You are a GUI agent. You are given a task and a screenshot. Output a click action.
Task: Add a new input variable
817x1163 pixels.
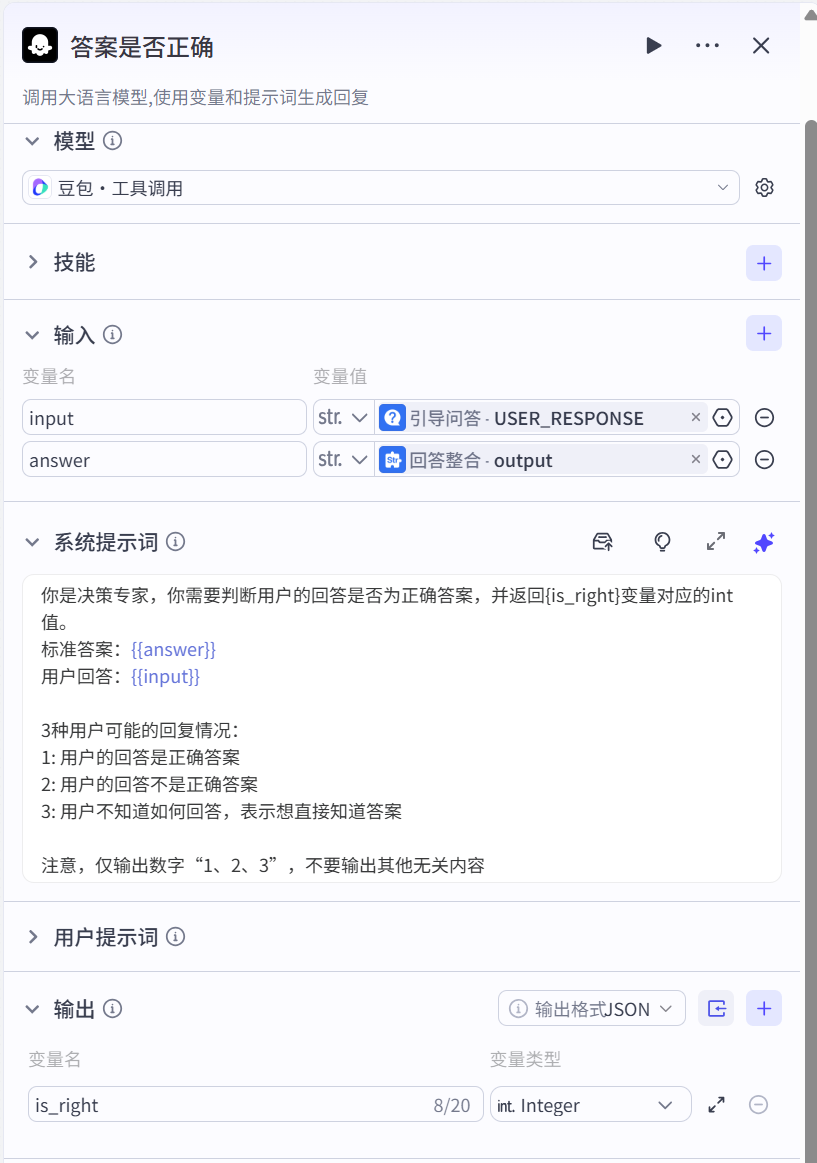[764, 334]
